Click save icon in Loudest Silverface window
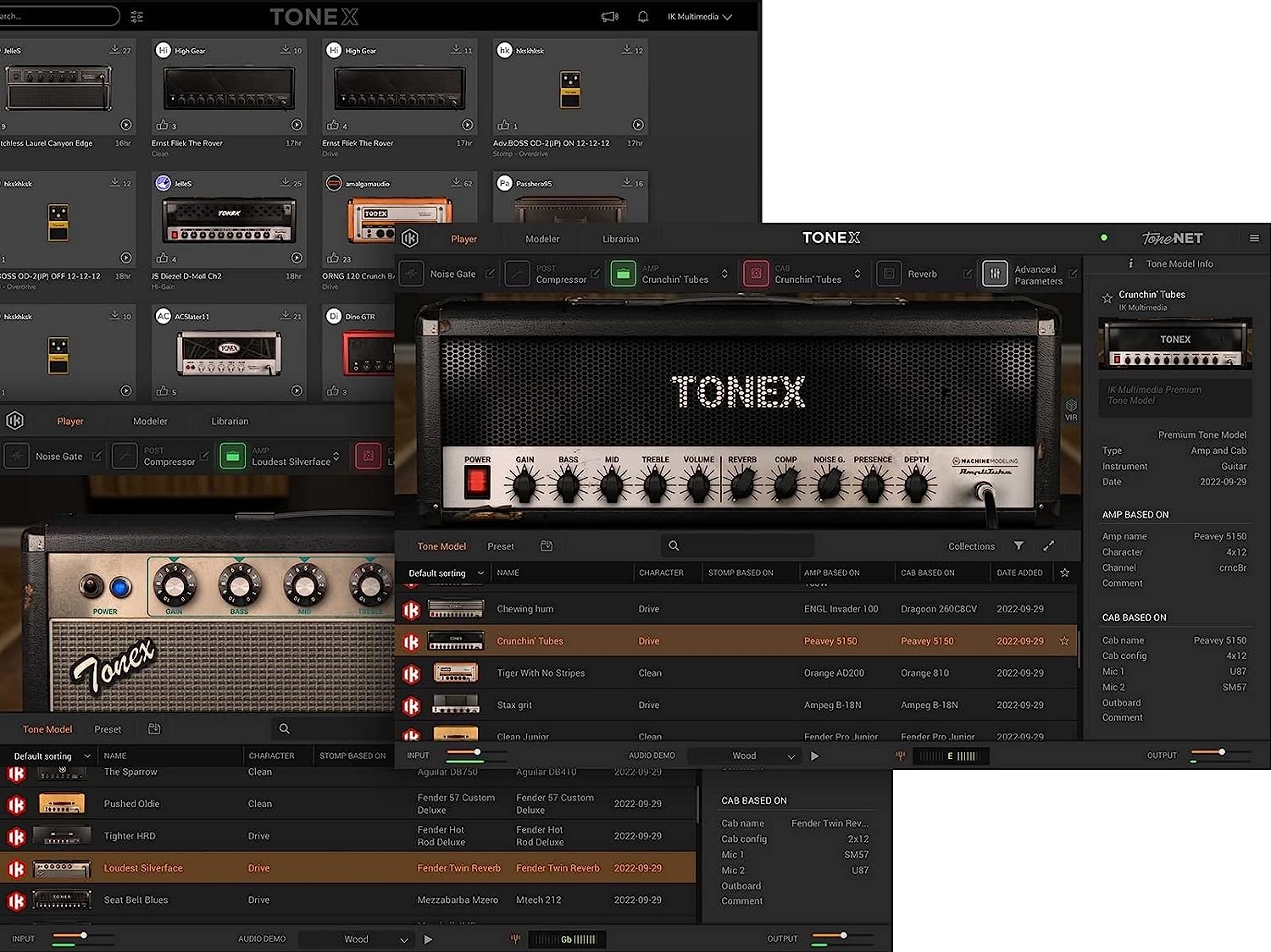This screenshot has height=952, width=1271. click(x=154, y=728)
